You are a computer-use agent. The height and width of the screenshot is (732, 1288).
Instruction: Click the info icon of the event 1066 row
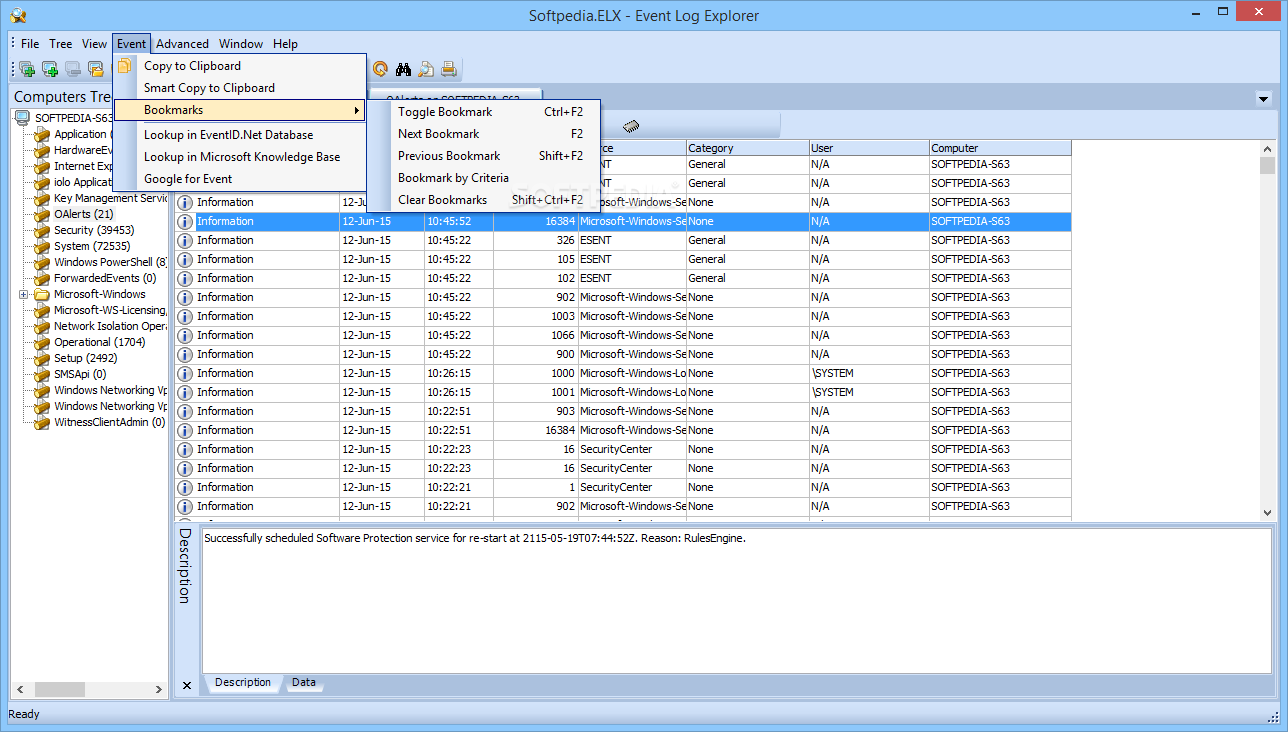[185, 335]
